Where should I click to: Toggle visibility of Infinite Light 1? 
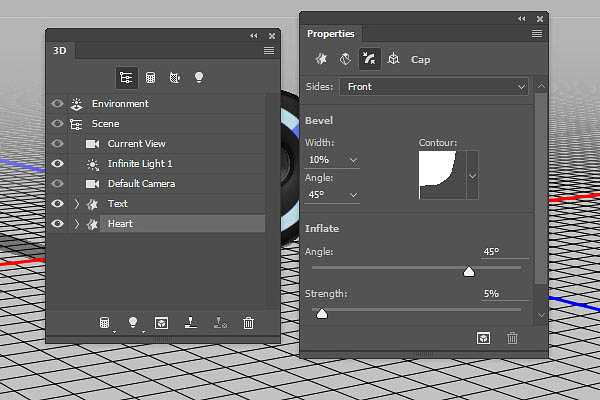point(57,164)
